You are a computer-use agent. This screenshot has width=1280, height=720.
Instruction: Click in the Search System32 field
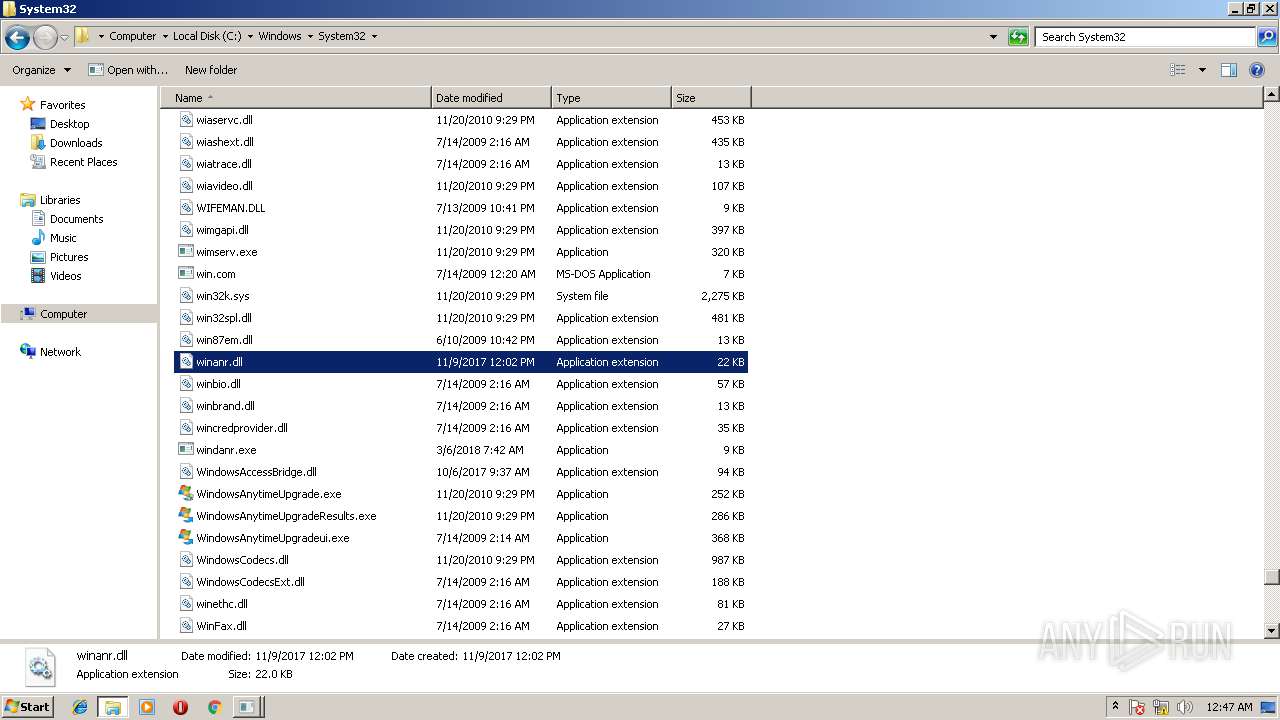1145,37
